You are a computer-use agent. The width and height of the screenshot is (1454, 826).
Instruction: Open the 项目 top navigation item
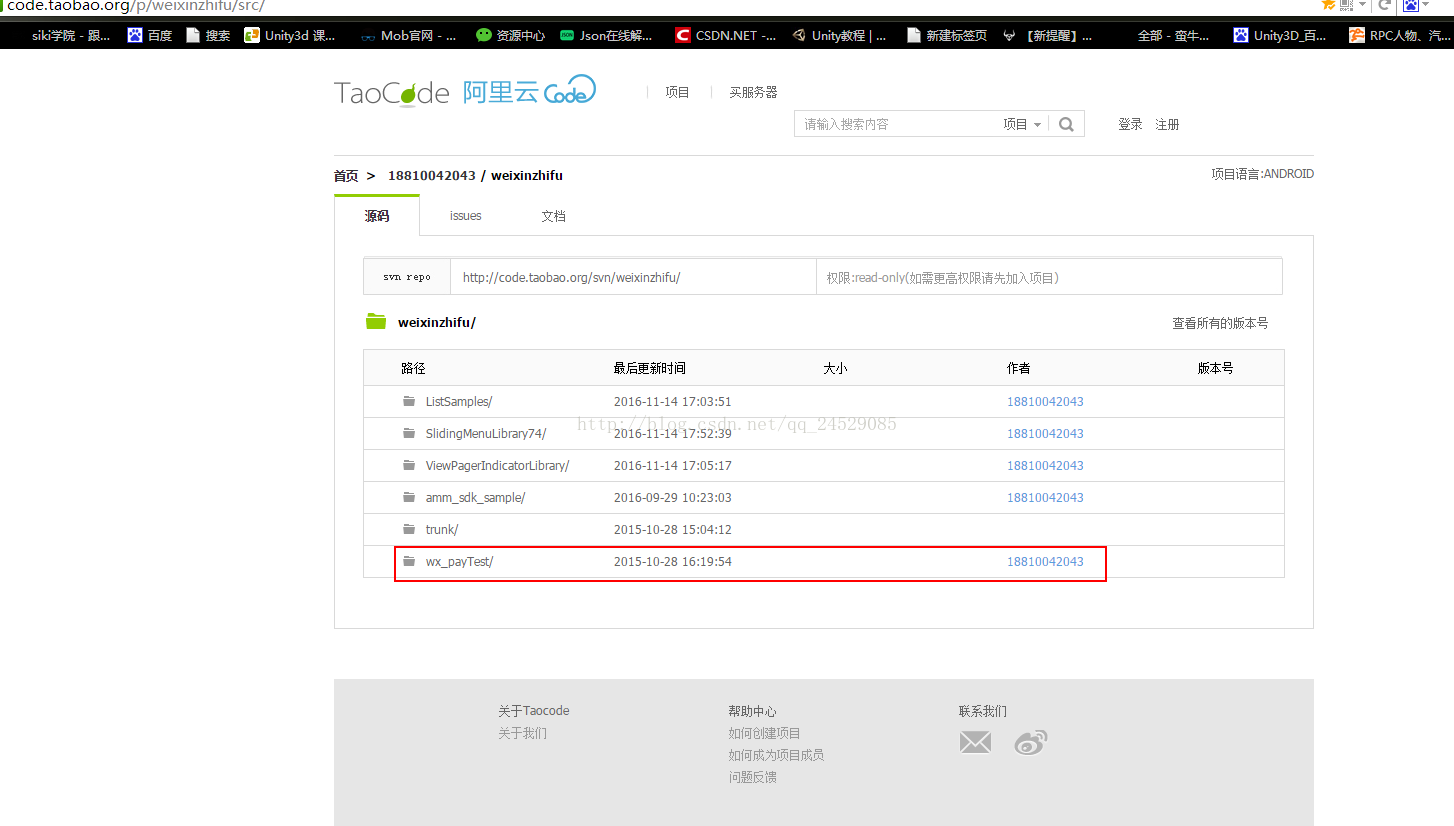(x=677, y=92)
